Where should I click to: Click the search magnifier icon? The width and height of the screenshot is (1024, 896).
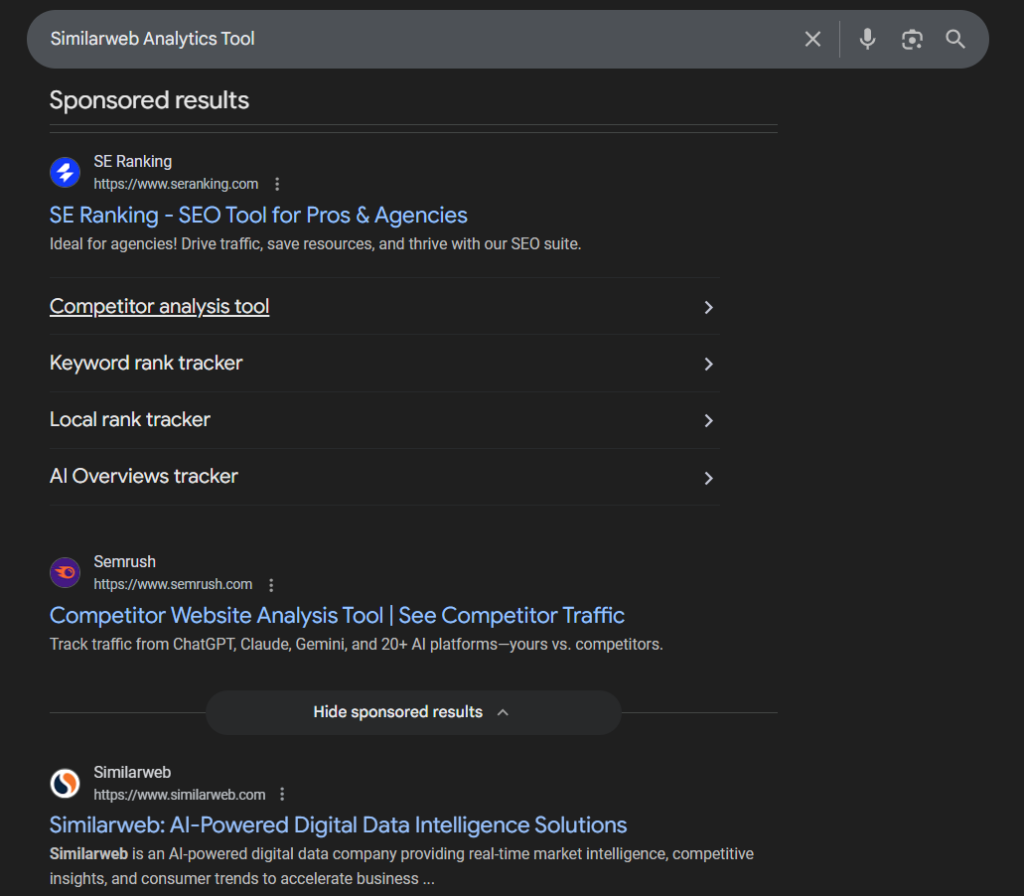coord(955,39)
